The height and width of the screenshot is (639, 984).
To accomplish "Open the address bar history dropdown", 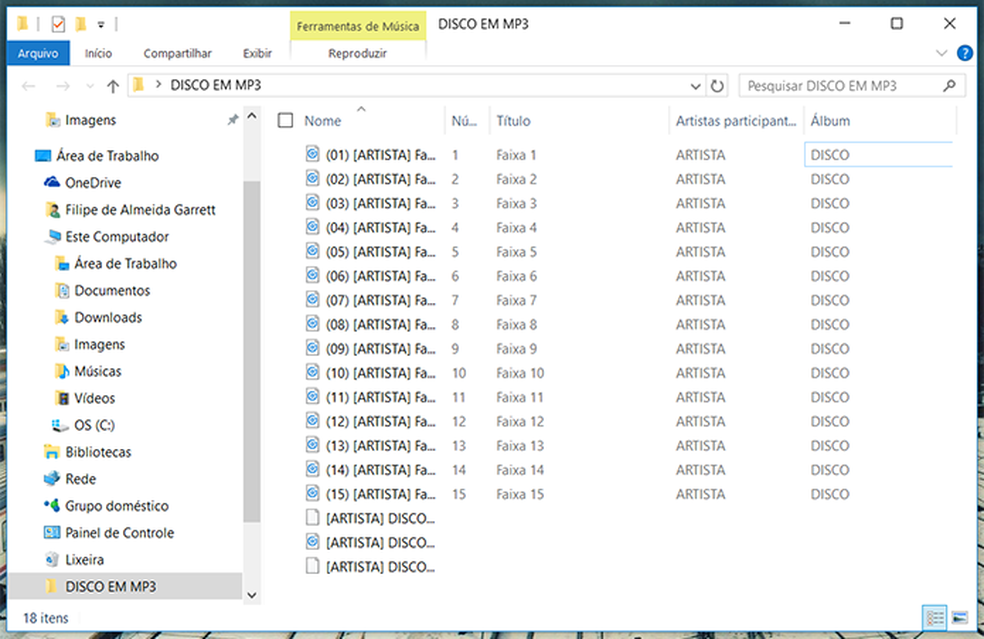I will [x=696, y=86].
